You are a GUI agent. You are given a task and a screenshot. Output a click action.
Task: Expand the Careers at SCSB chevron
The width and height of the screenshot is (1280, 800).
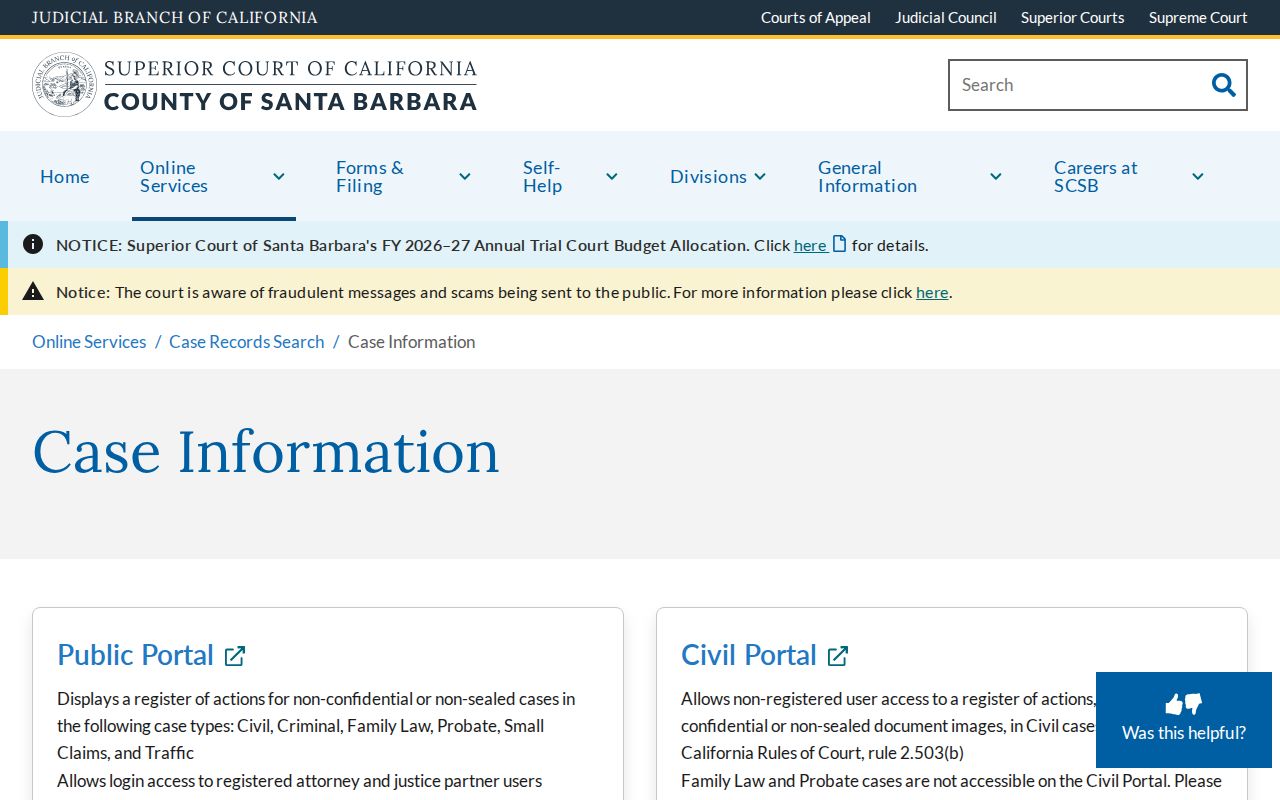click(1198, 177)
